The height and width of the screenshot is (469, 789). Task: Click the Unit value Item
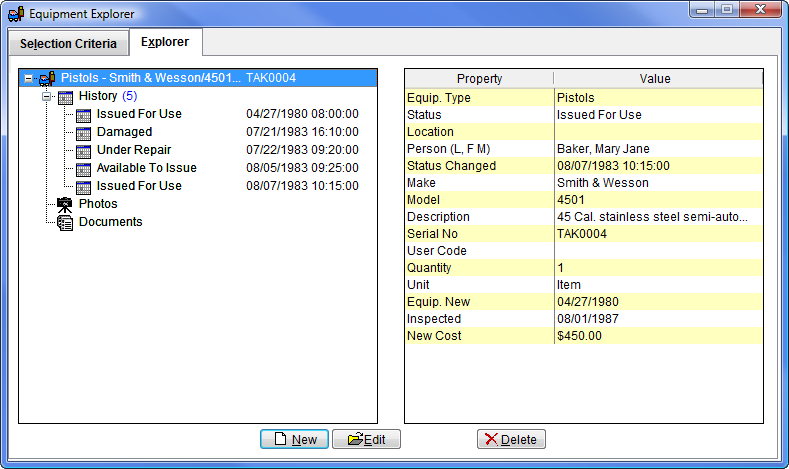(569, 285)
